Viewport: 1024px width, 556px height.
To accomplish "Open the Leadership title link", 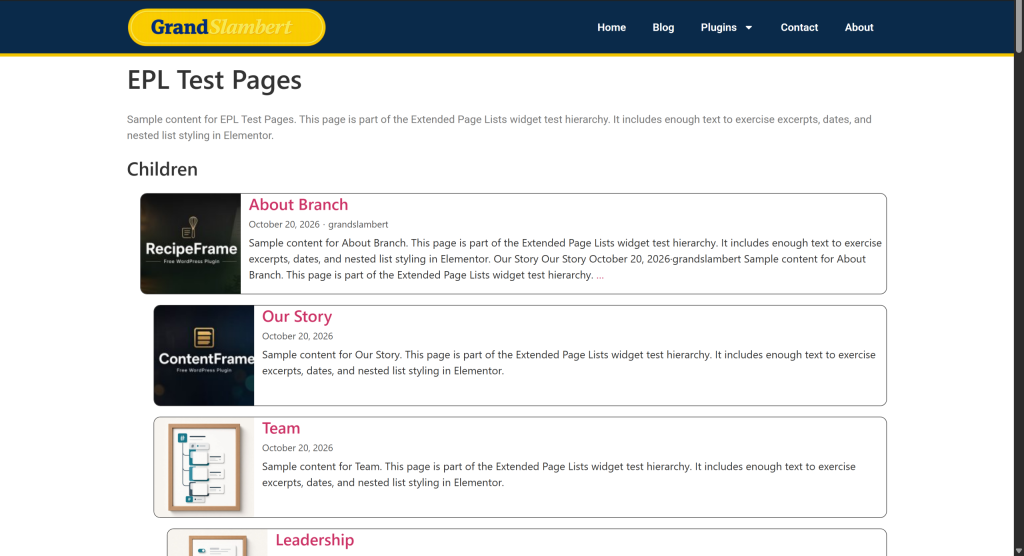I will coord(314,540).
